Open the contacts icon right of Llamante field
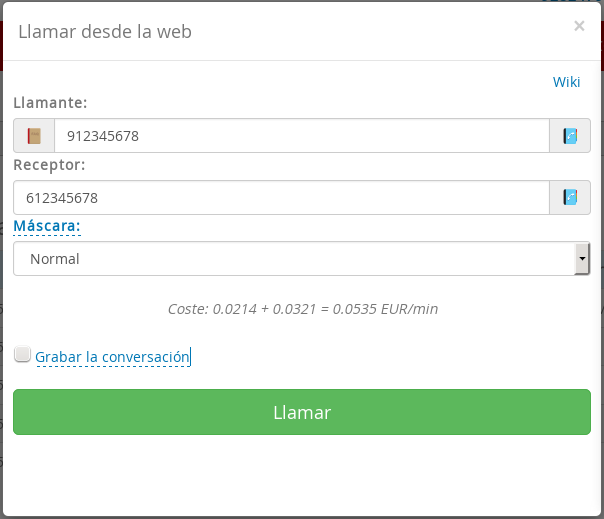This screenshot has height=519, width=604. point(570,136)
